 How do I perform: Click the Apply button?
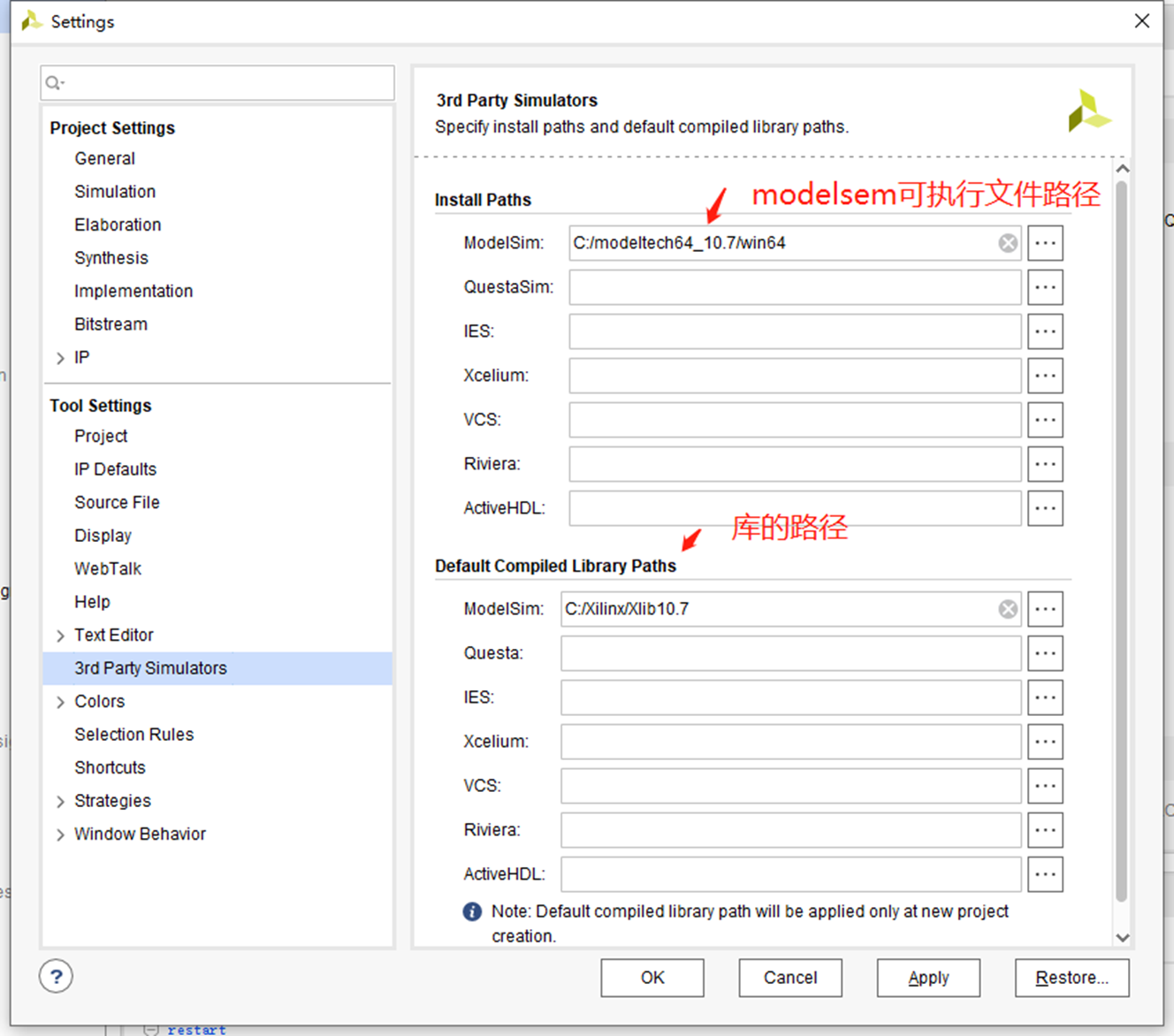(x=928, y=978)
